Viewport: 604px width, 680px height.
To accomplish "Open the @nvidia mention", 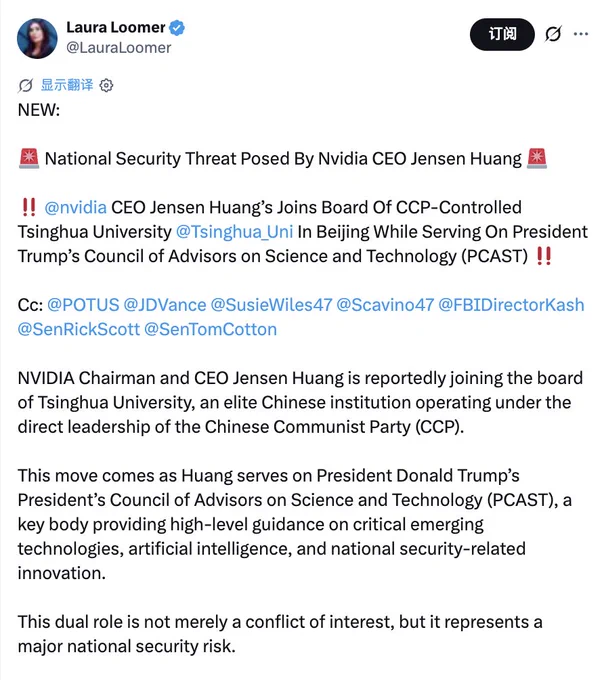I will [x=75, y=207].
